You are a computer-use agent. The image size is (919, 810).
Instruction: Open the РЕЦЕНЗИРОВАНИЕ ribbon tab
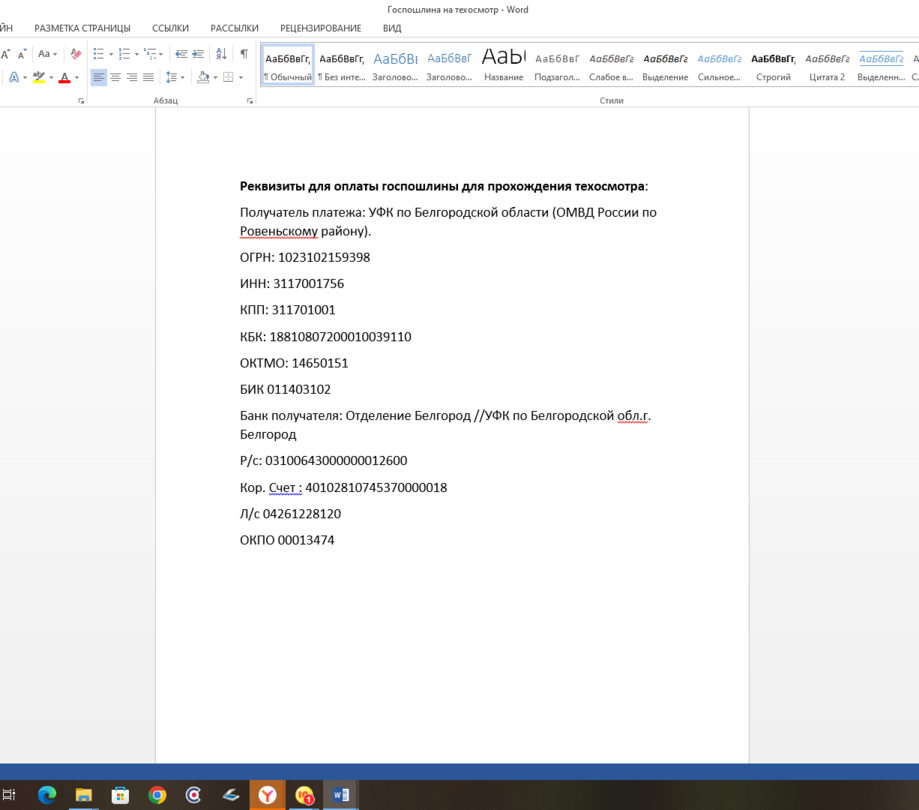[320, 28]
